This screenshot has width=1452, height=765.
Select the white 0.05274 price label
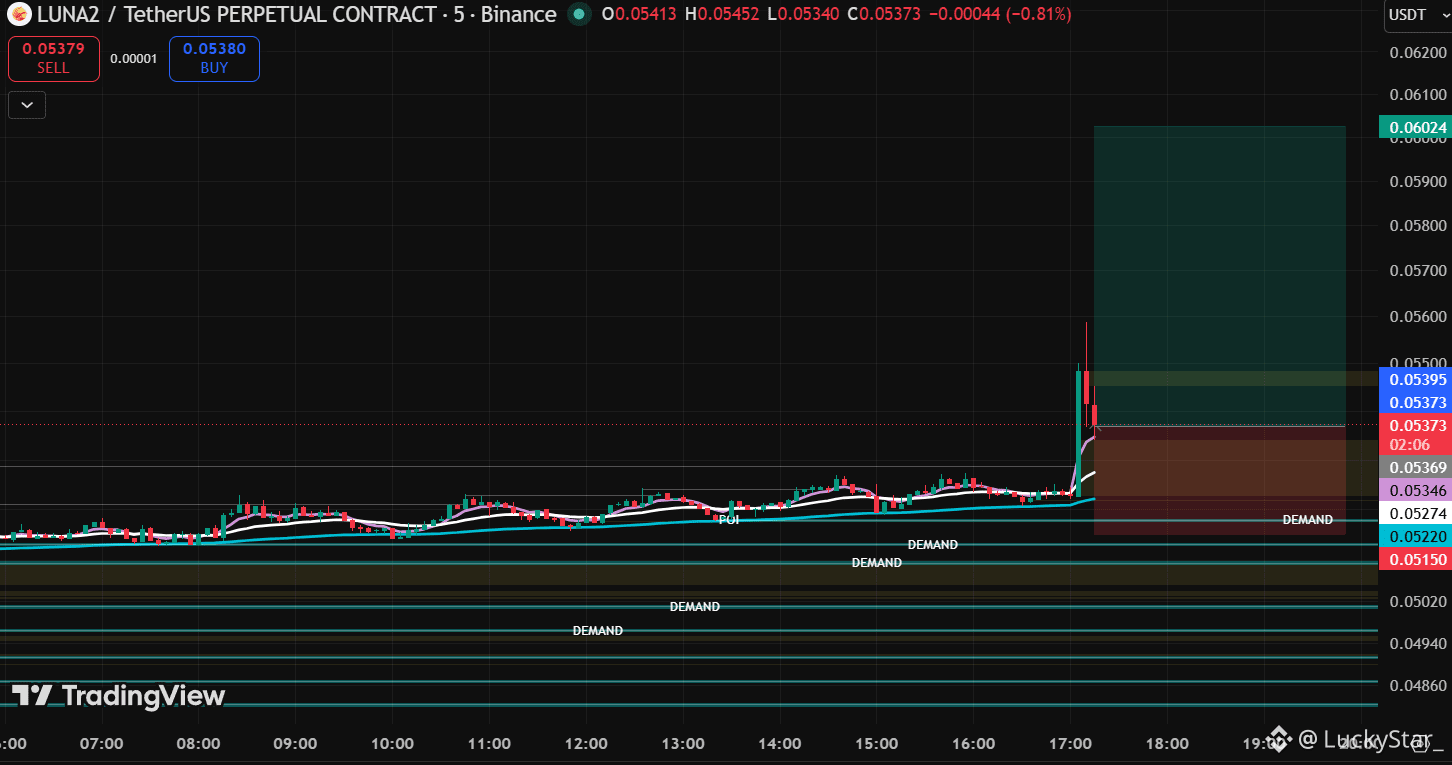point(1415,513)
